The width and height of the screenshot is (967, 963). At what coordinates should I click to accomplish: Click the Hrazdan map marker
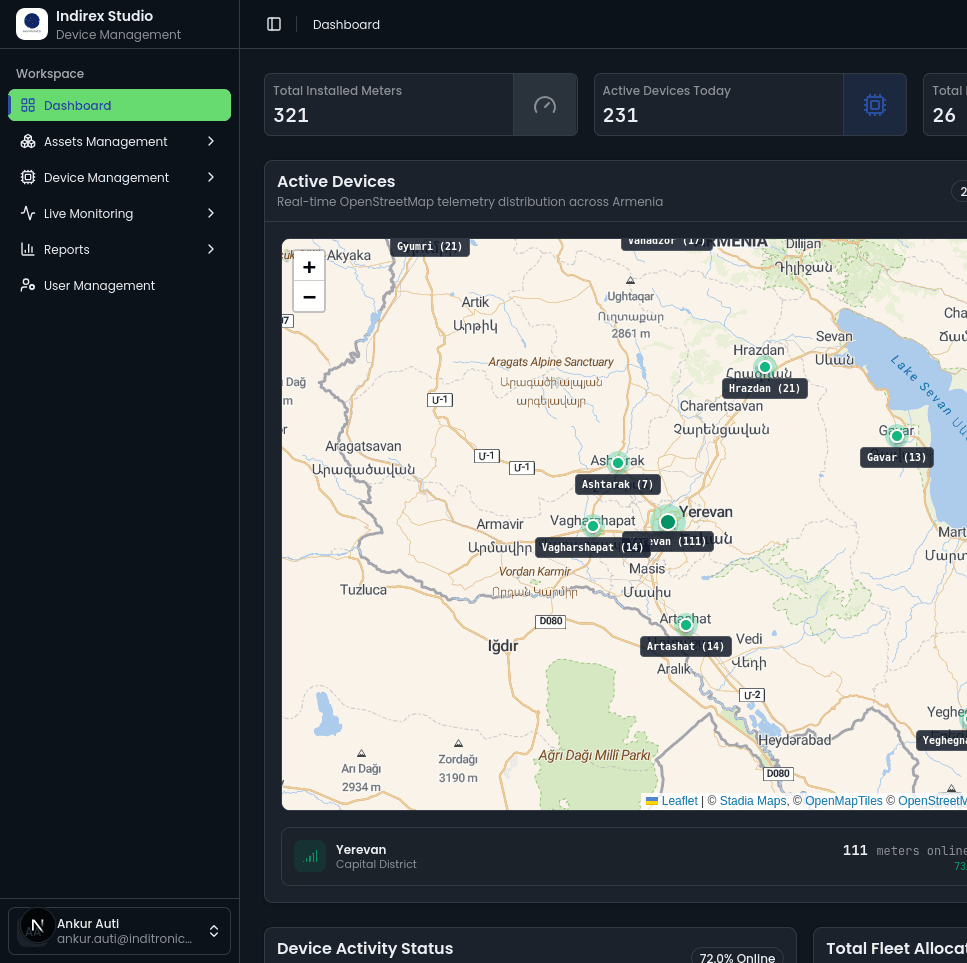(x=765, y=367)
